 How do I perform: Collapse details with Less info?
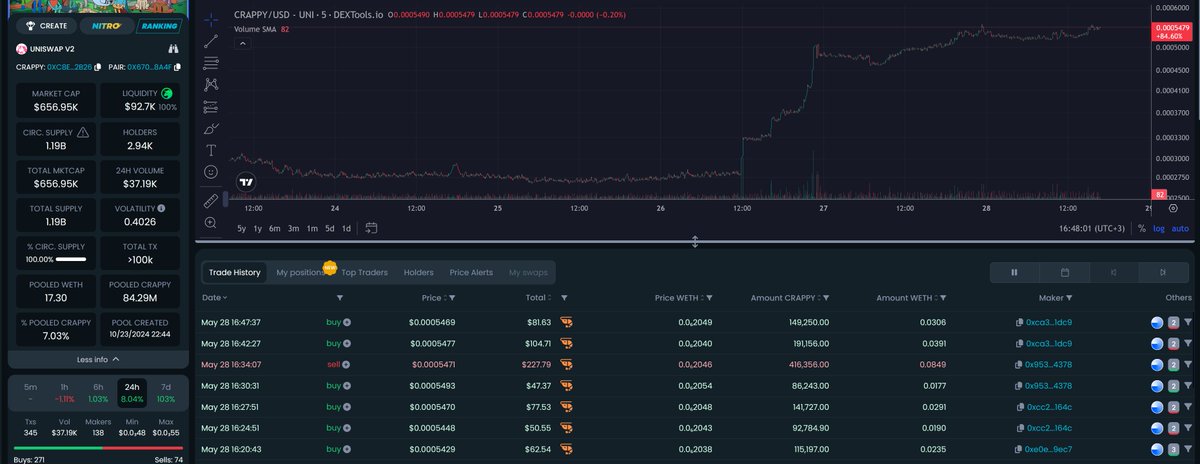click(98, 359)
